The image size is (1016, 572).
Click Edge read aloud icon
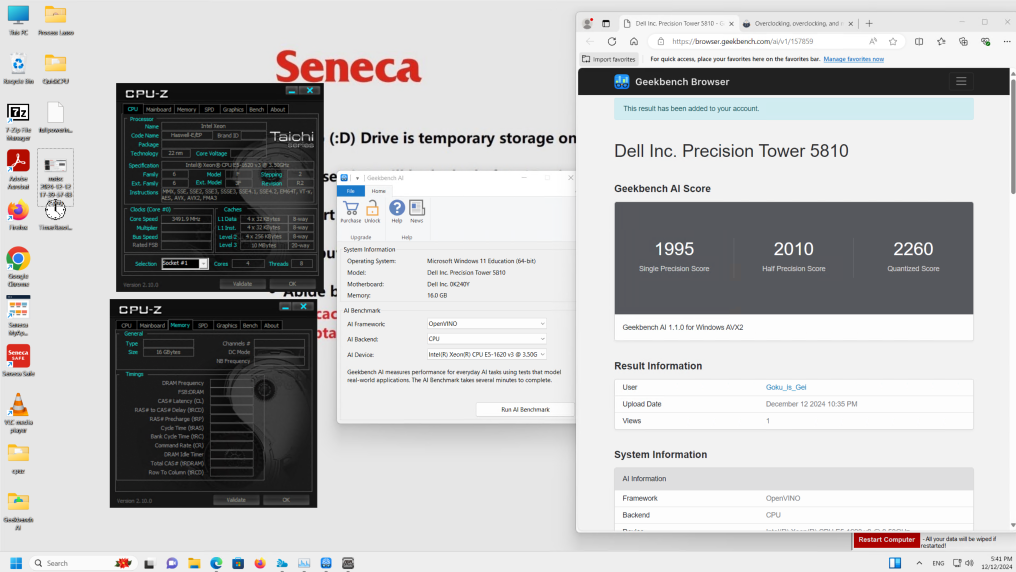click(873, 41)
